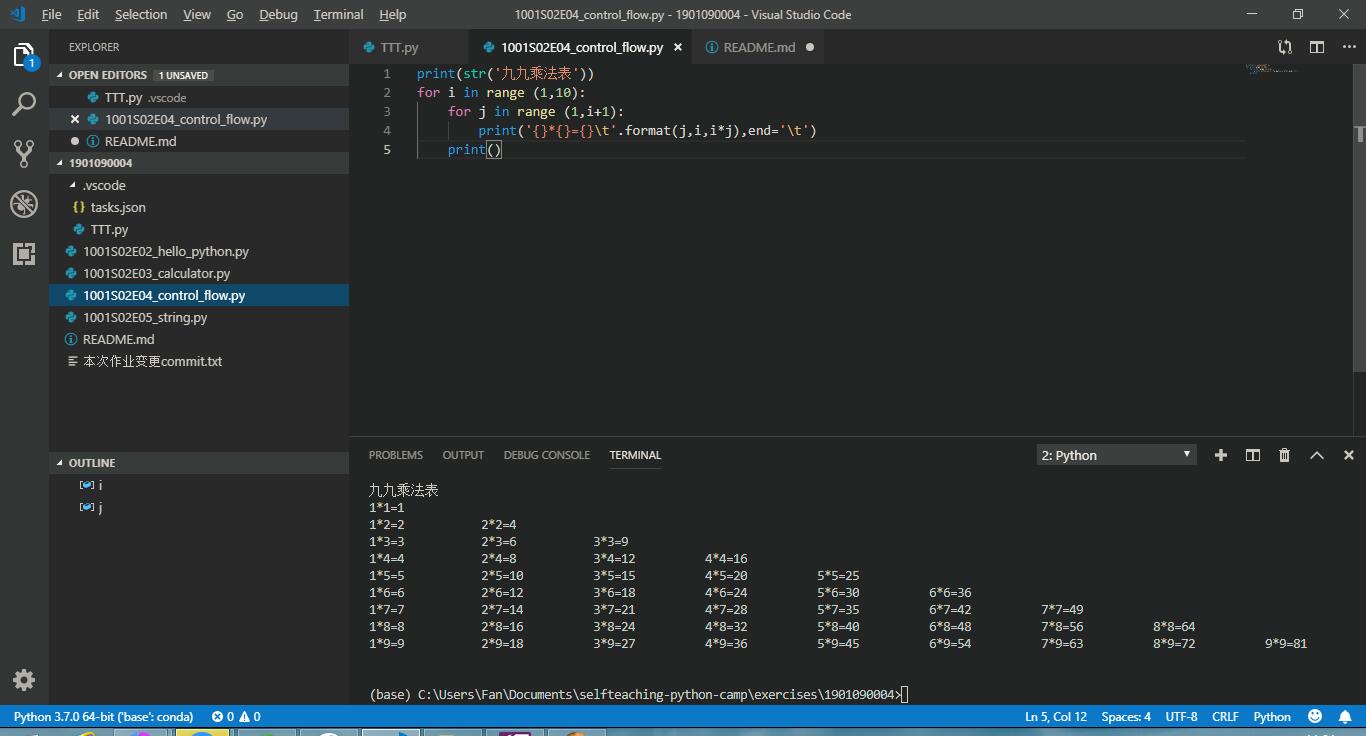Add a new integrated terminal
The height and width of the screenshot is (736, 1366).
pos(1220,455)
